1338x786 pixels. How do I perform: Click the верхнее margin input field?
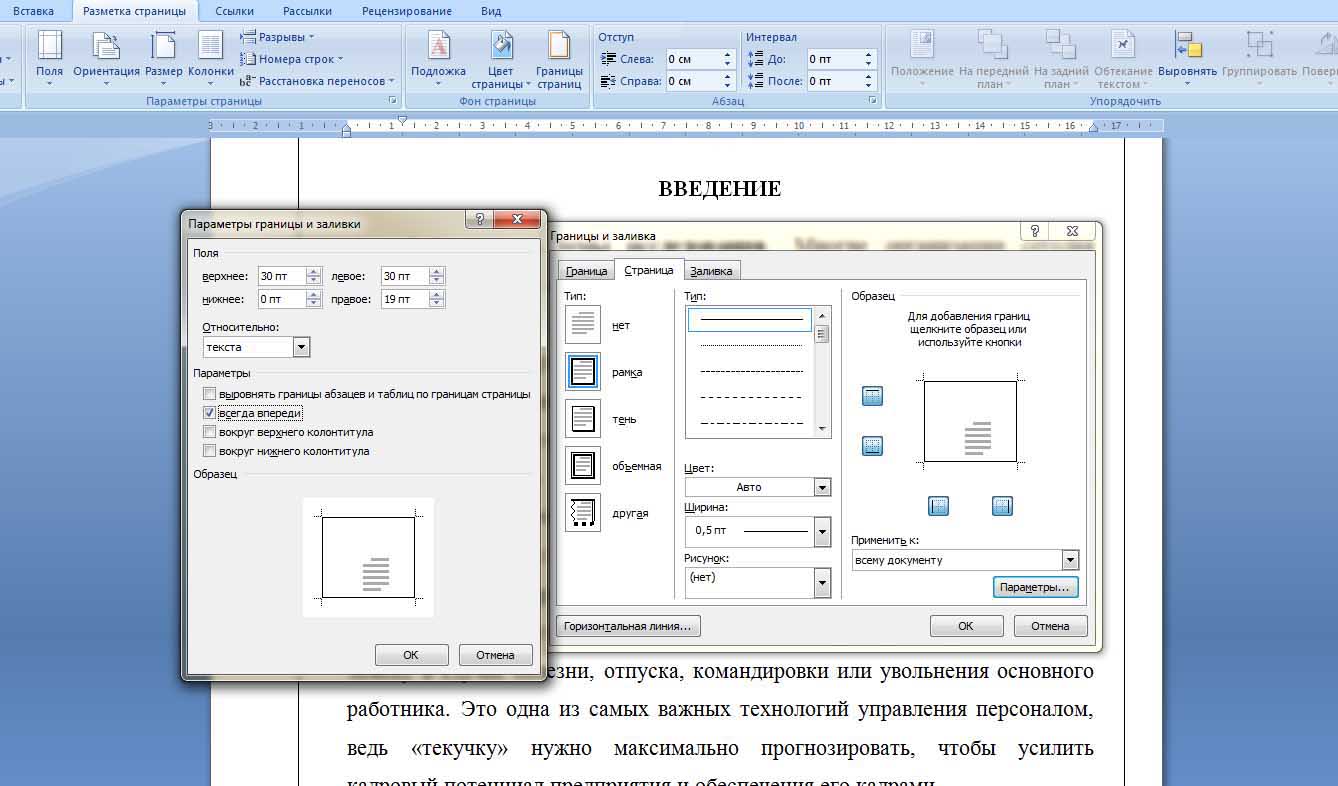[x=281, y=276]
